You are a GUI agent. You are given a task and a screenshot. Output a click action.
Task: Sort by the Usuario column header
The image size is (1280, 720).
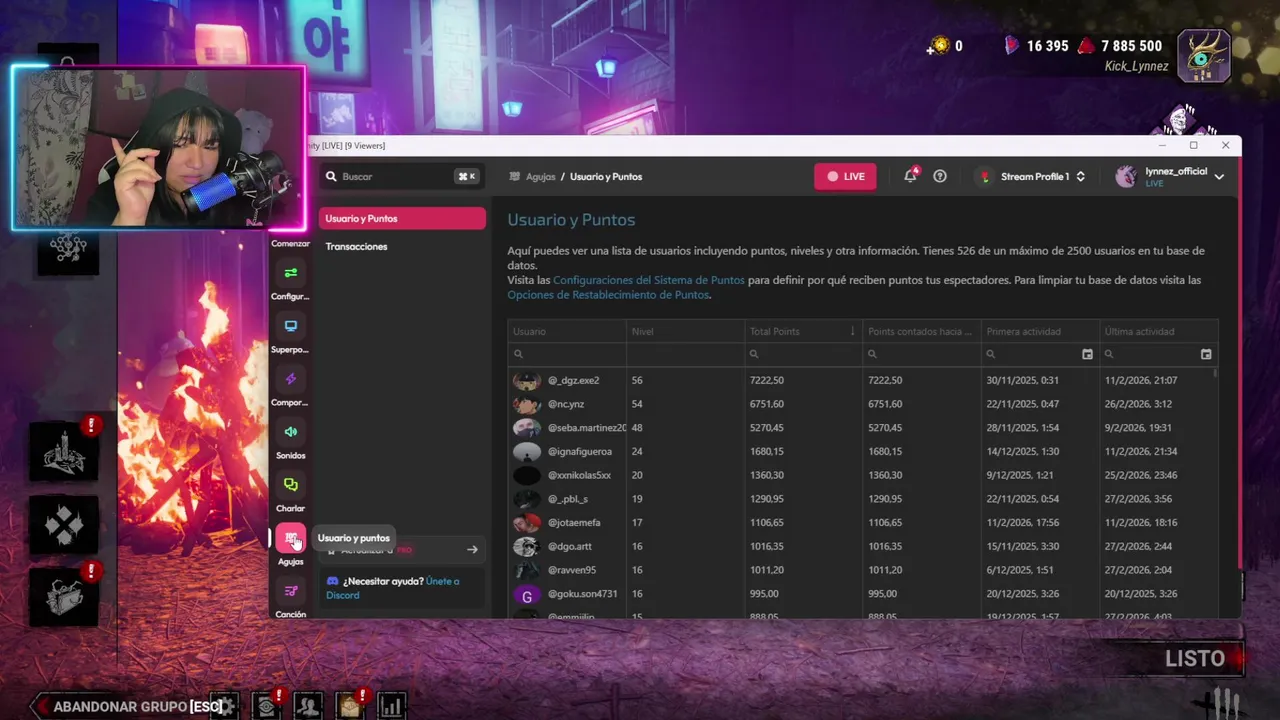point(567,331)
